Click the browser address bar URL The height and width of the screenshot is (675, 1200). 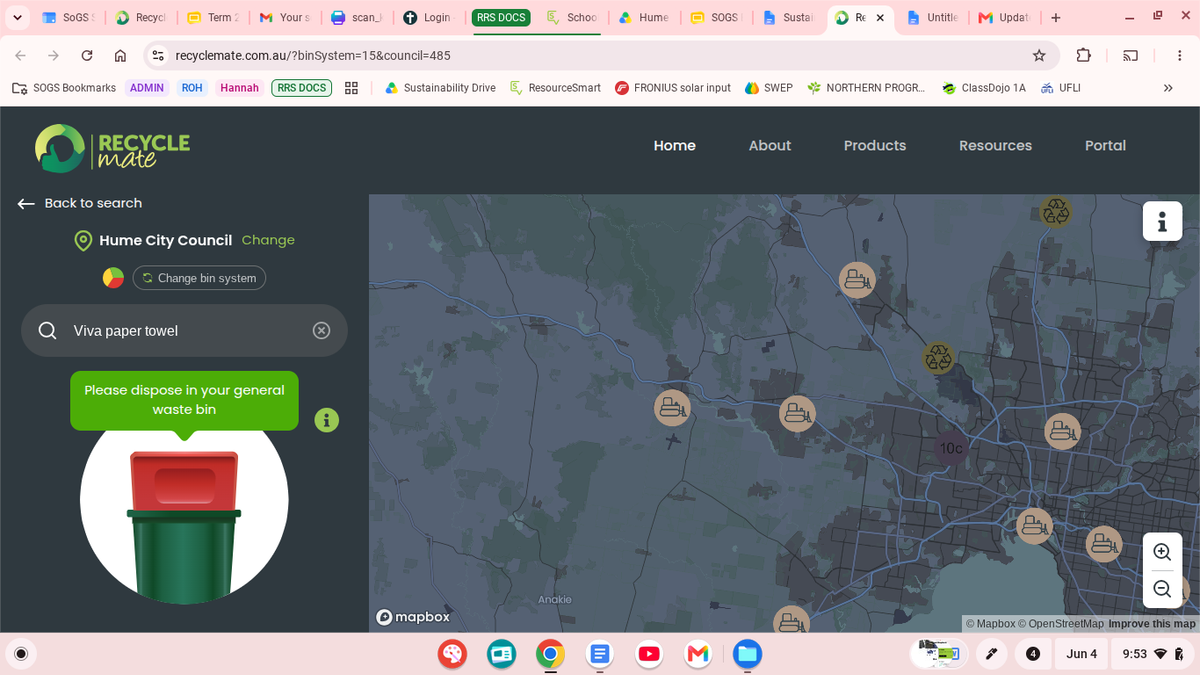tap(313, 56)
